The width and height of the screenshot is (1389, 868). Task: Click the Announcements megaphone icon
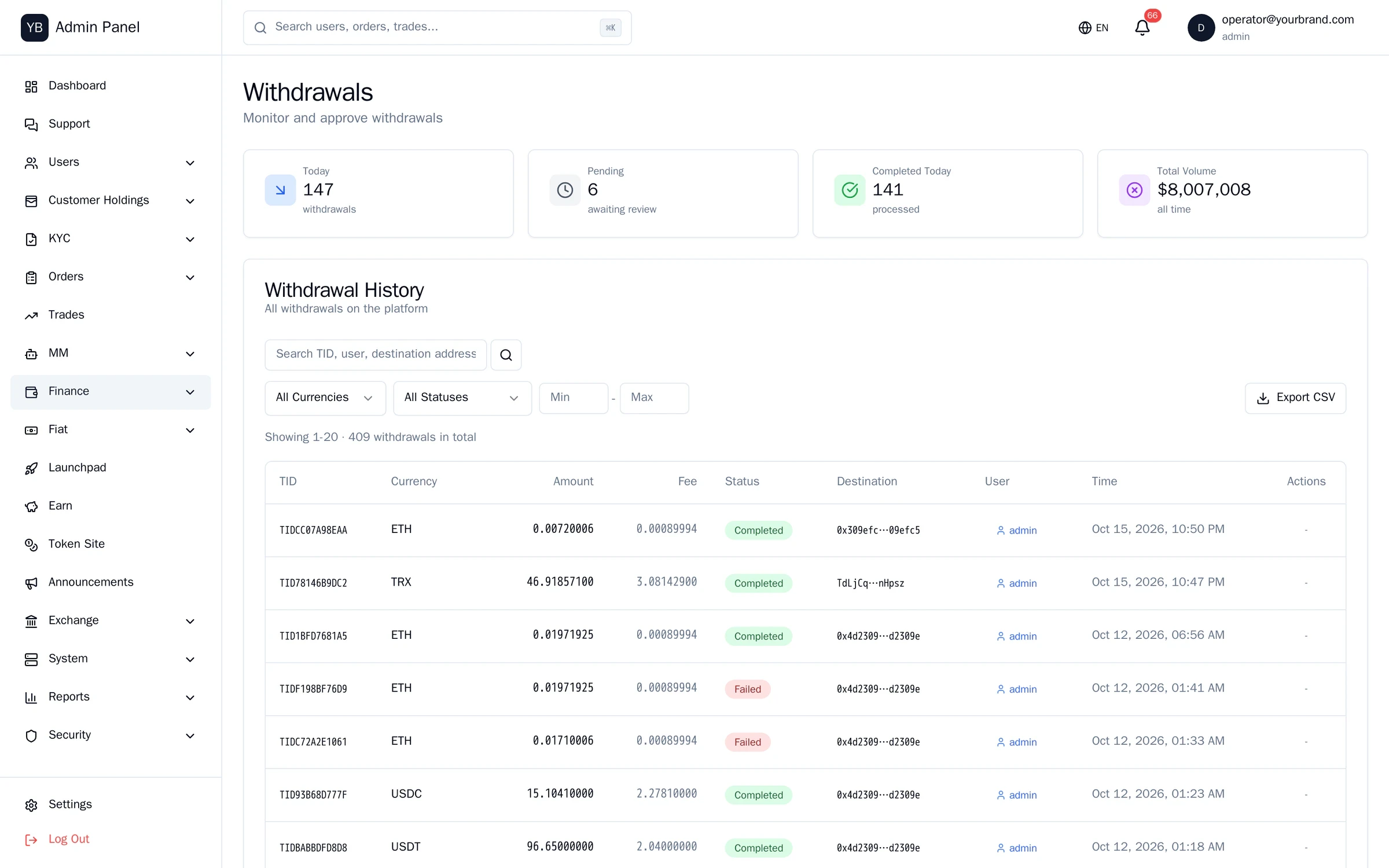[31, 583]
